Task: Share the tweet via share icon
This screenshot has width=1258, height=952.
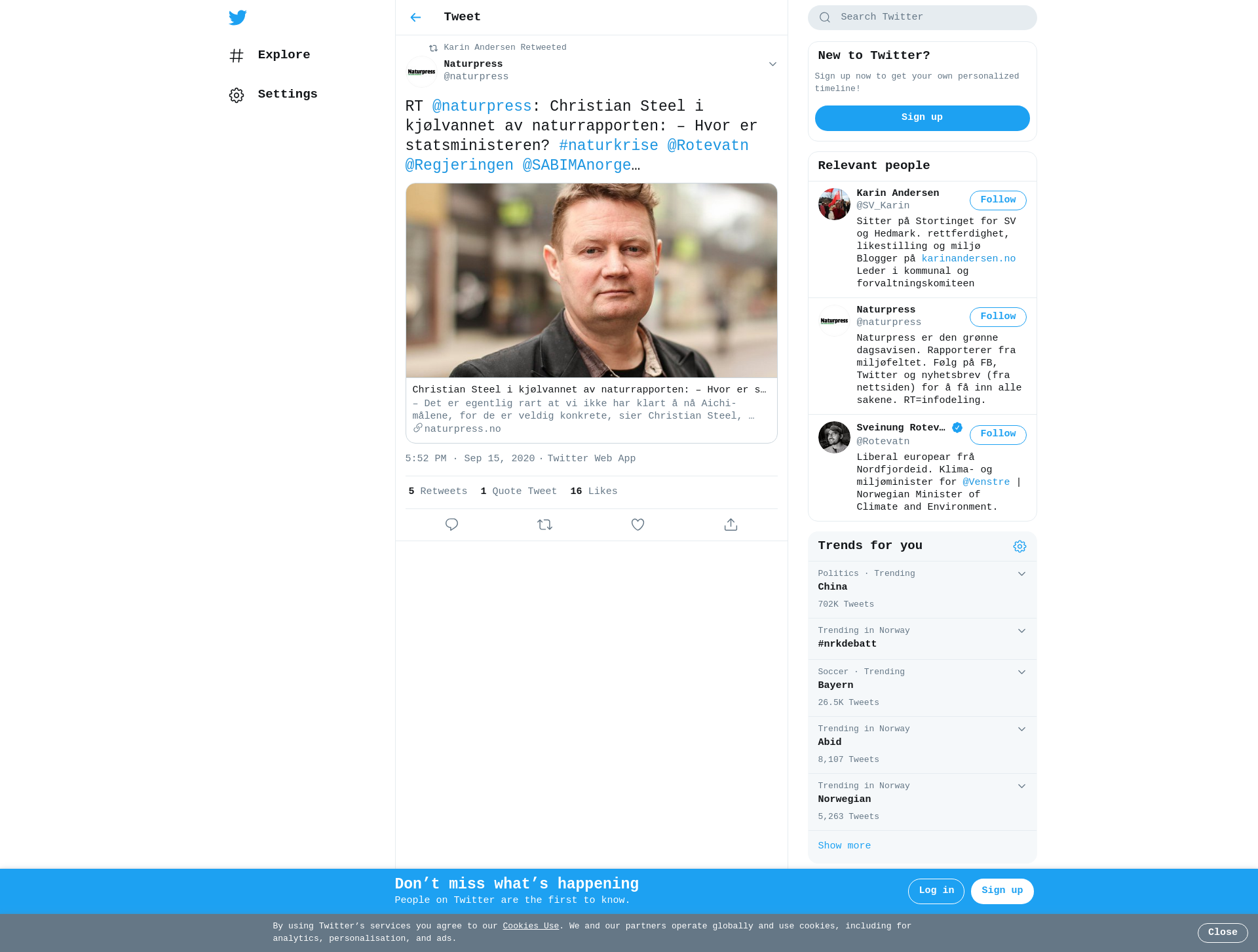Action: pos(731,525)
